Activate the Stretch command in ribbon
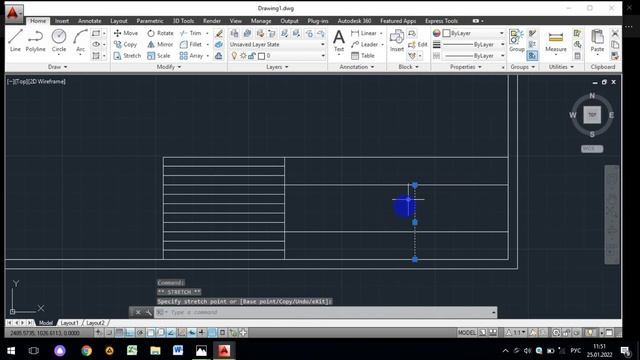640x360 pixels. pyautogui.click(x=127, y=56)
